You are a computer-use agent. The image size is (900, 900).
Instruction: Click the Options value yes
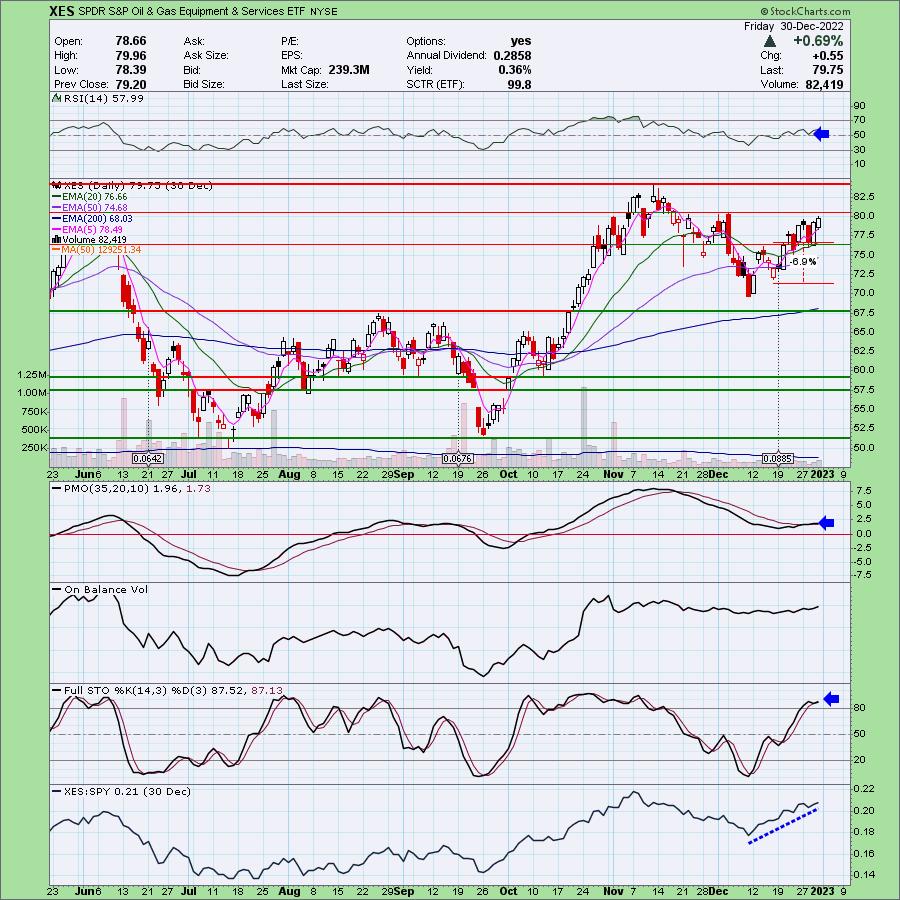tap(521, 41)
